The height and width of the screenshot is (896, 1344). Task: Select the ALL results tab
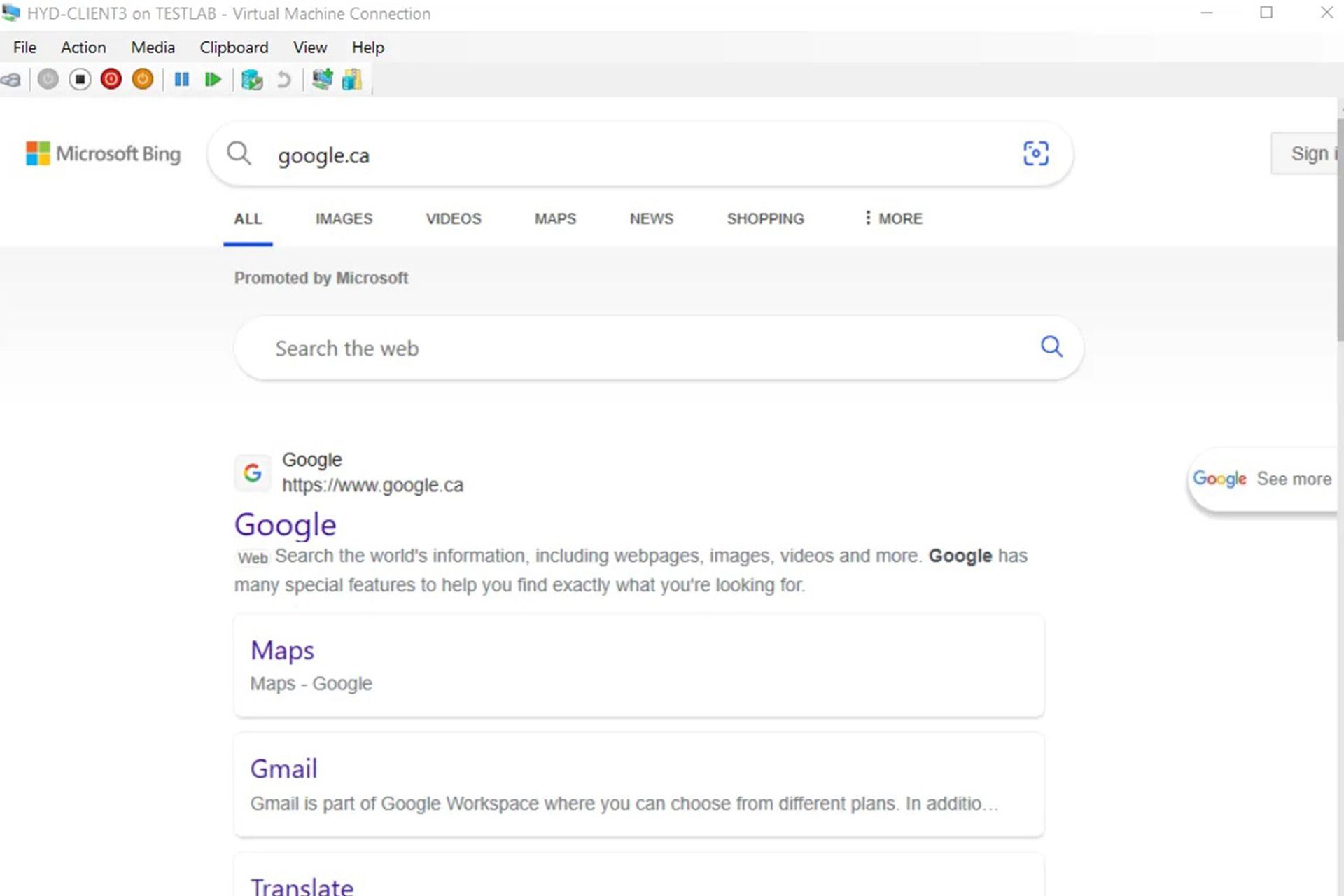tap(248, 219)
